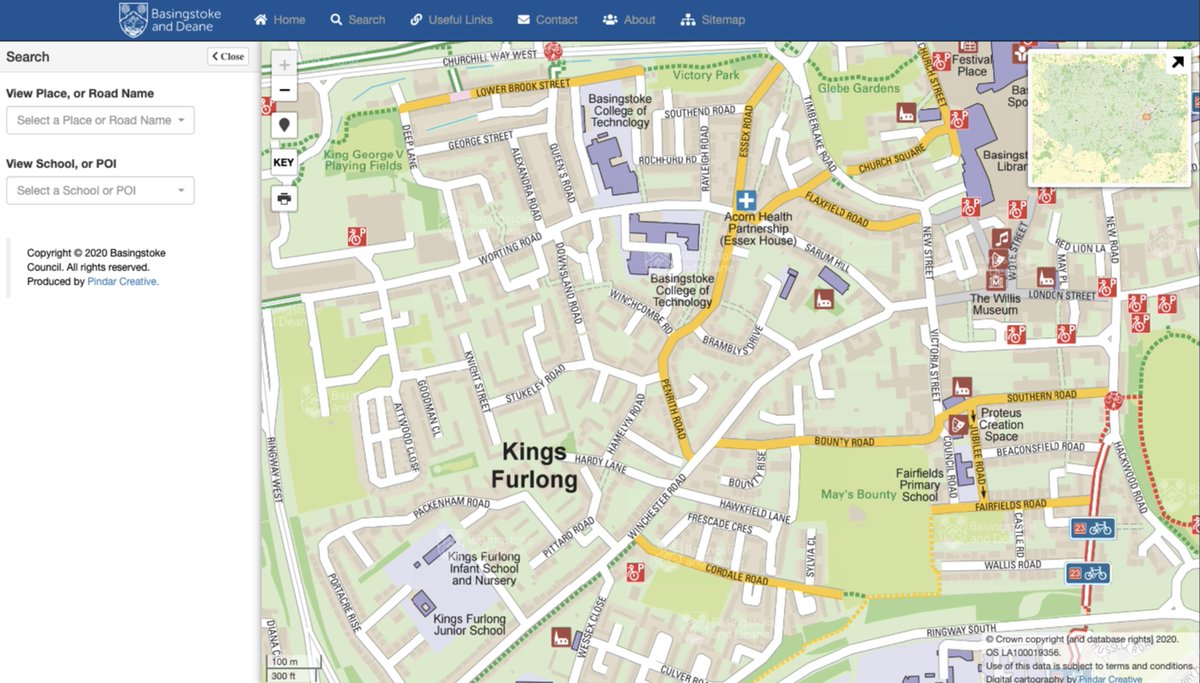This screenshot has height=683, width=1200.
Task: Click route 23 cycle sign beside Wallis Road
Action: [1088, 573]
